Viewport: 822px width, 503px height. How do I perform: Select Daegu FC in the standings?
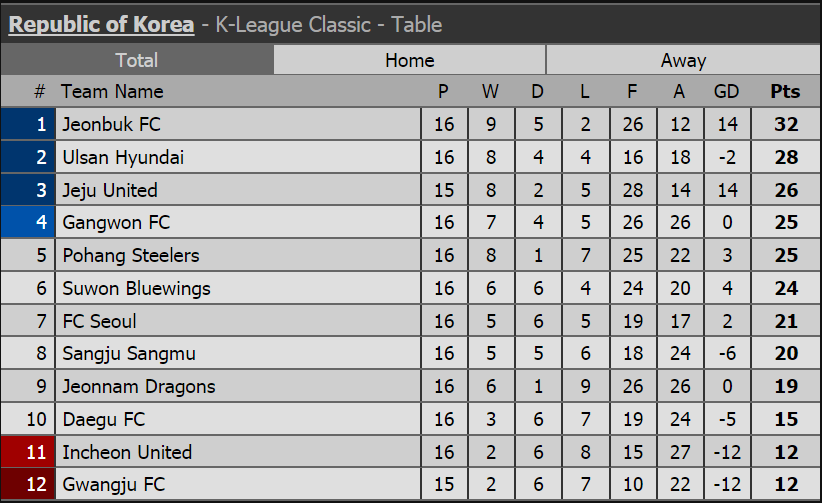pos(104,419)
